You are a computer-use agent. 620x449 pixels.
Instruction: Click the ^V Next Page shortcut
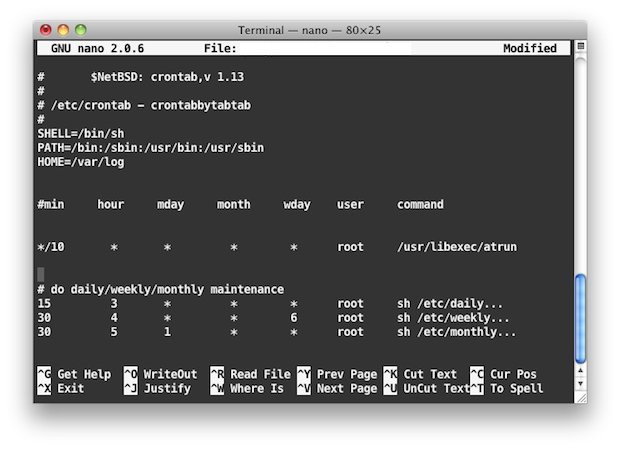point(337,388)
